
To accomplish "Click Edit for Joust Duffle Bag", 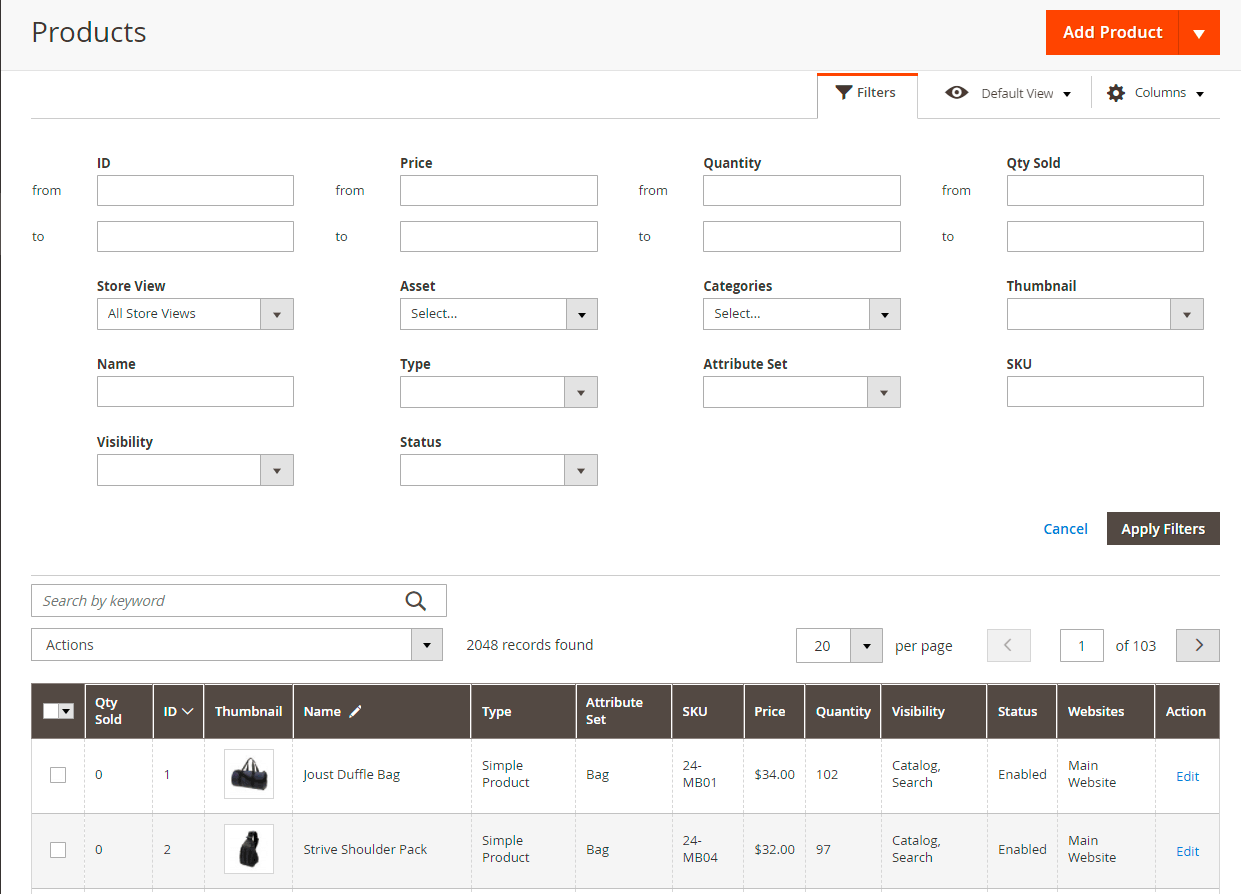I will click(1187, 776).
